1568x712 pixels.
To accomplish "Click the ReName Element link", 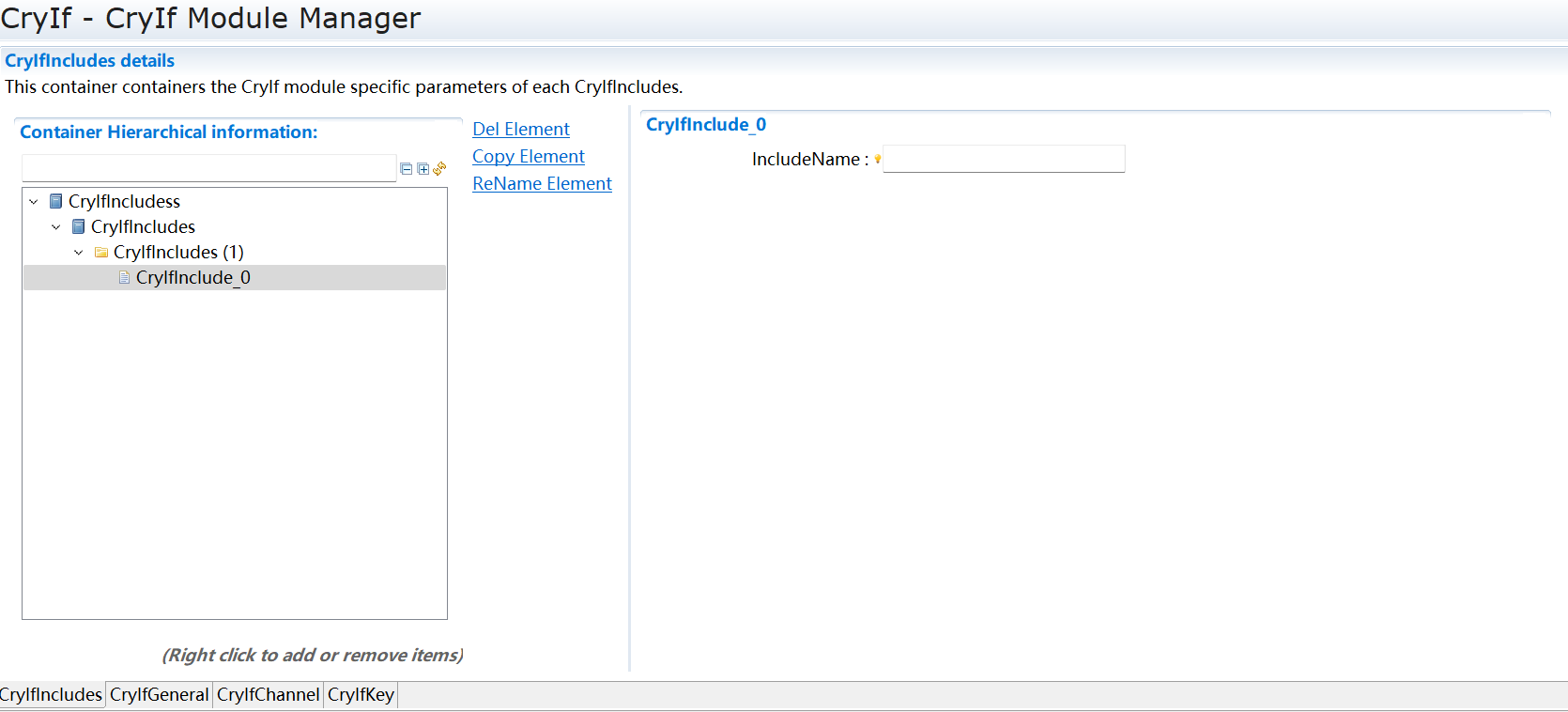I will (x=542, y=184).
